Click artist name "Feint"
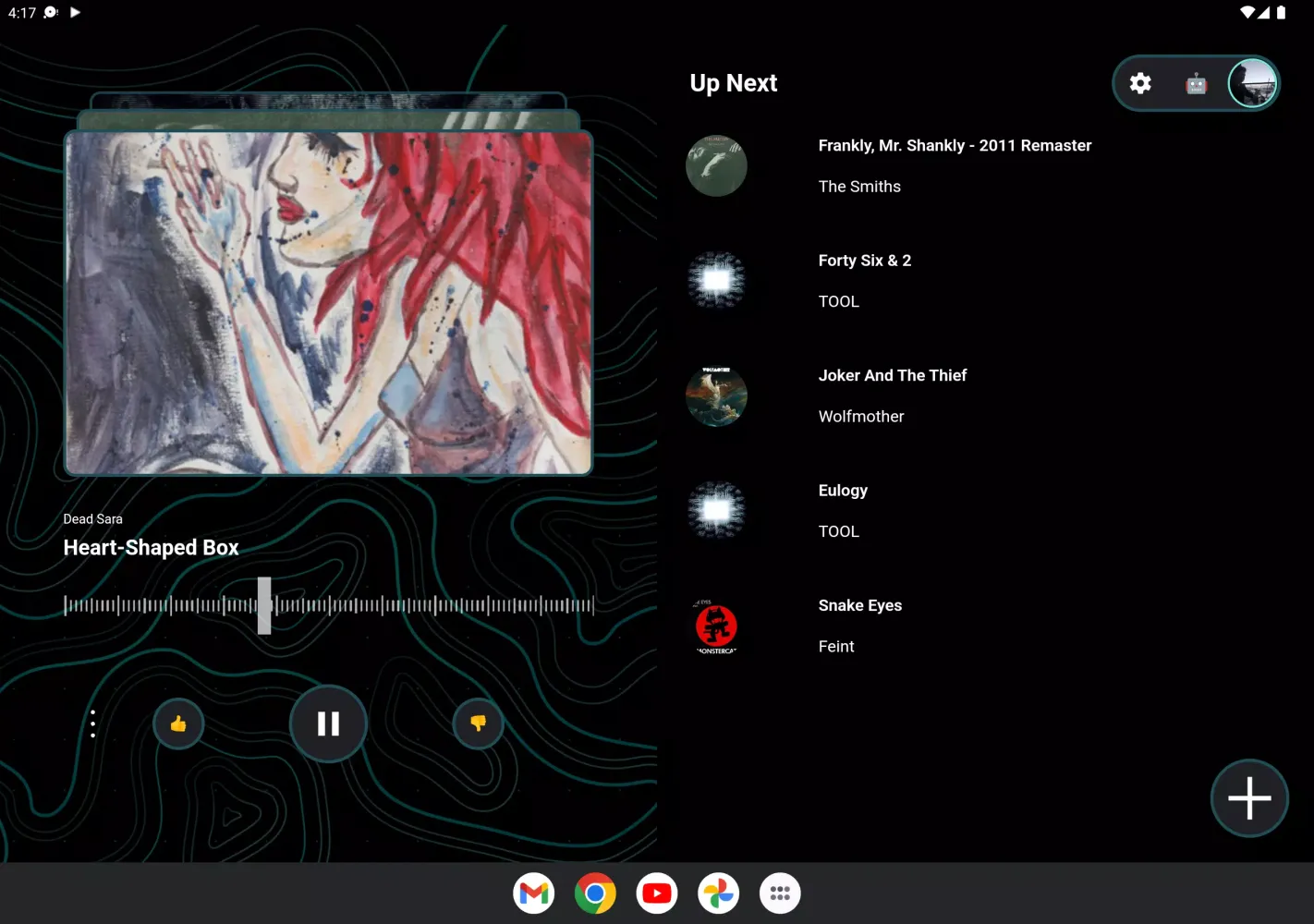 (x=836, y=647)
